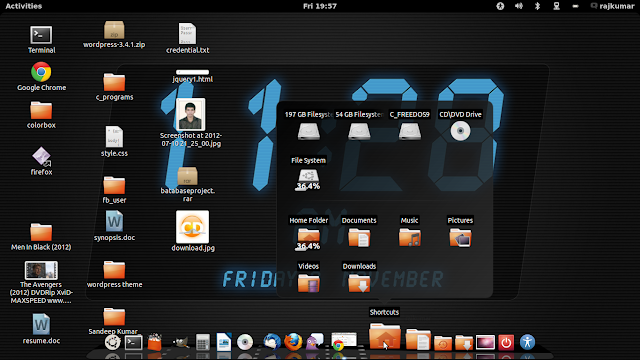Launch Firefox from the dock
The image size is (640, 360).
click(293, 342)
